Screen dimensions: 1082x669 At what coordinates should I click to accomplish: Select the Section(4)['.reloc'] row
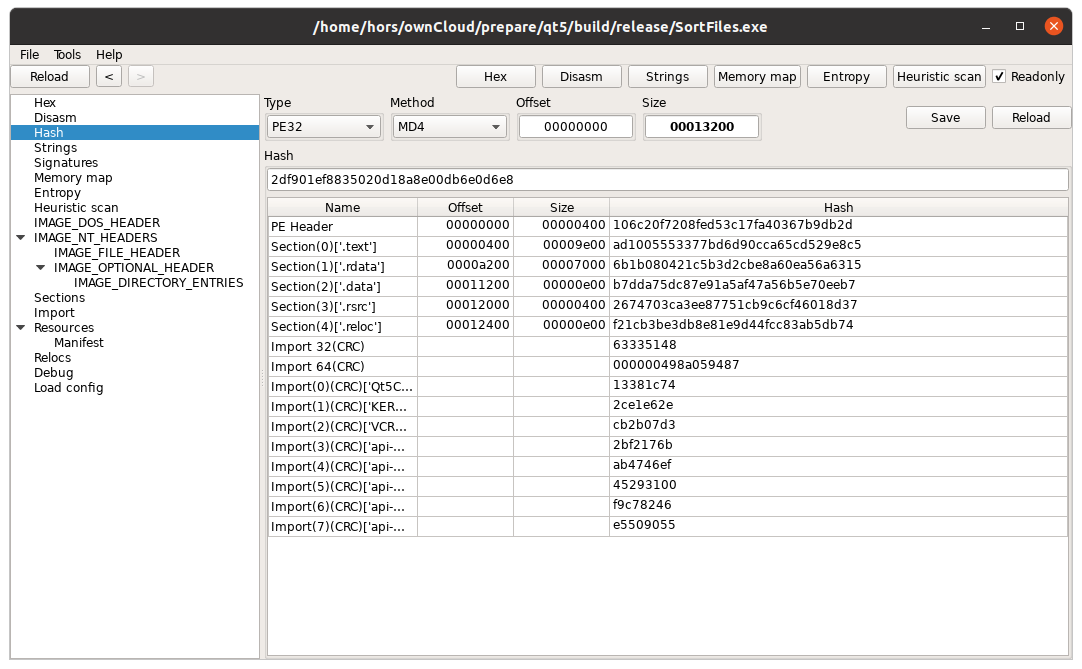(x=667, y=327)
